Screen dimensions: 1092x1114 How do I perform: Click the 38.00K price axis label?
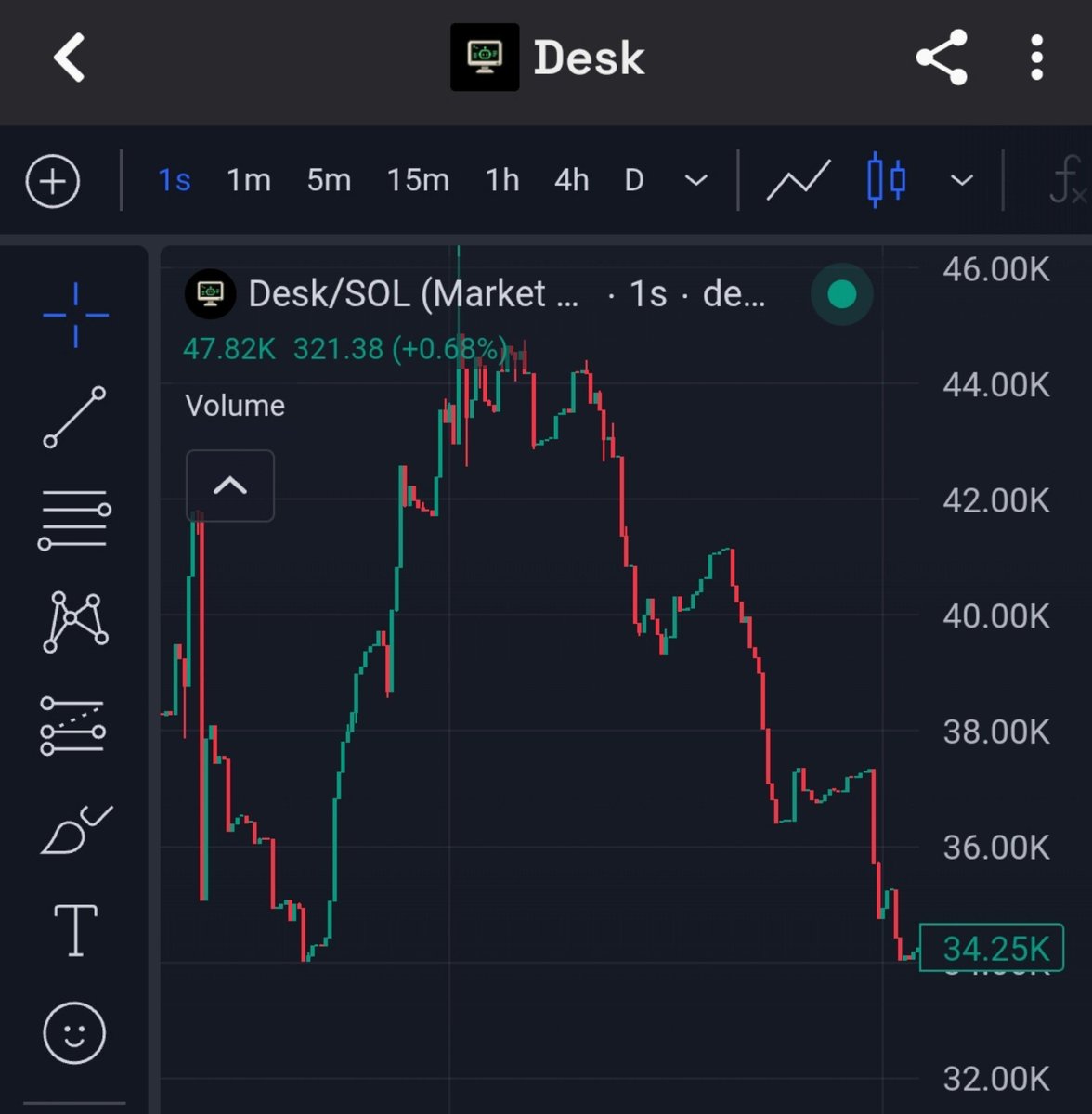(x=996, y=732)
